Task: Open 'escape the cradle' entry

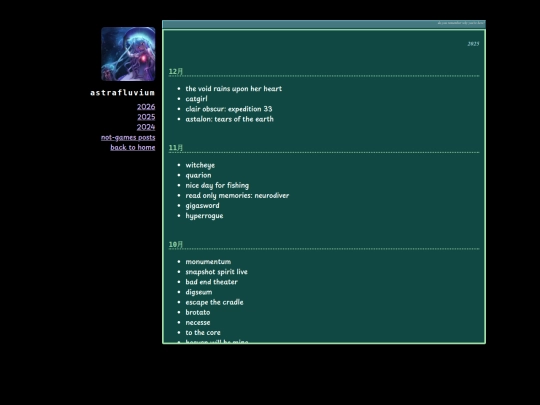Action: 214,302
